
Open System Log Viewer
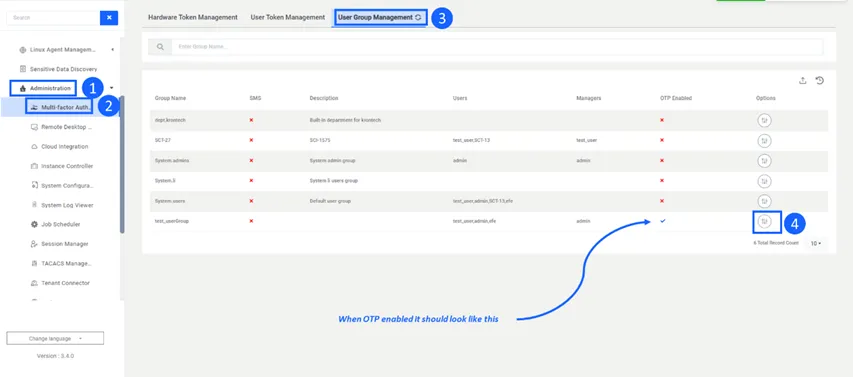(x=67, y=205)
